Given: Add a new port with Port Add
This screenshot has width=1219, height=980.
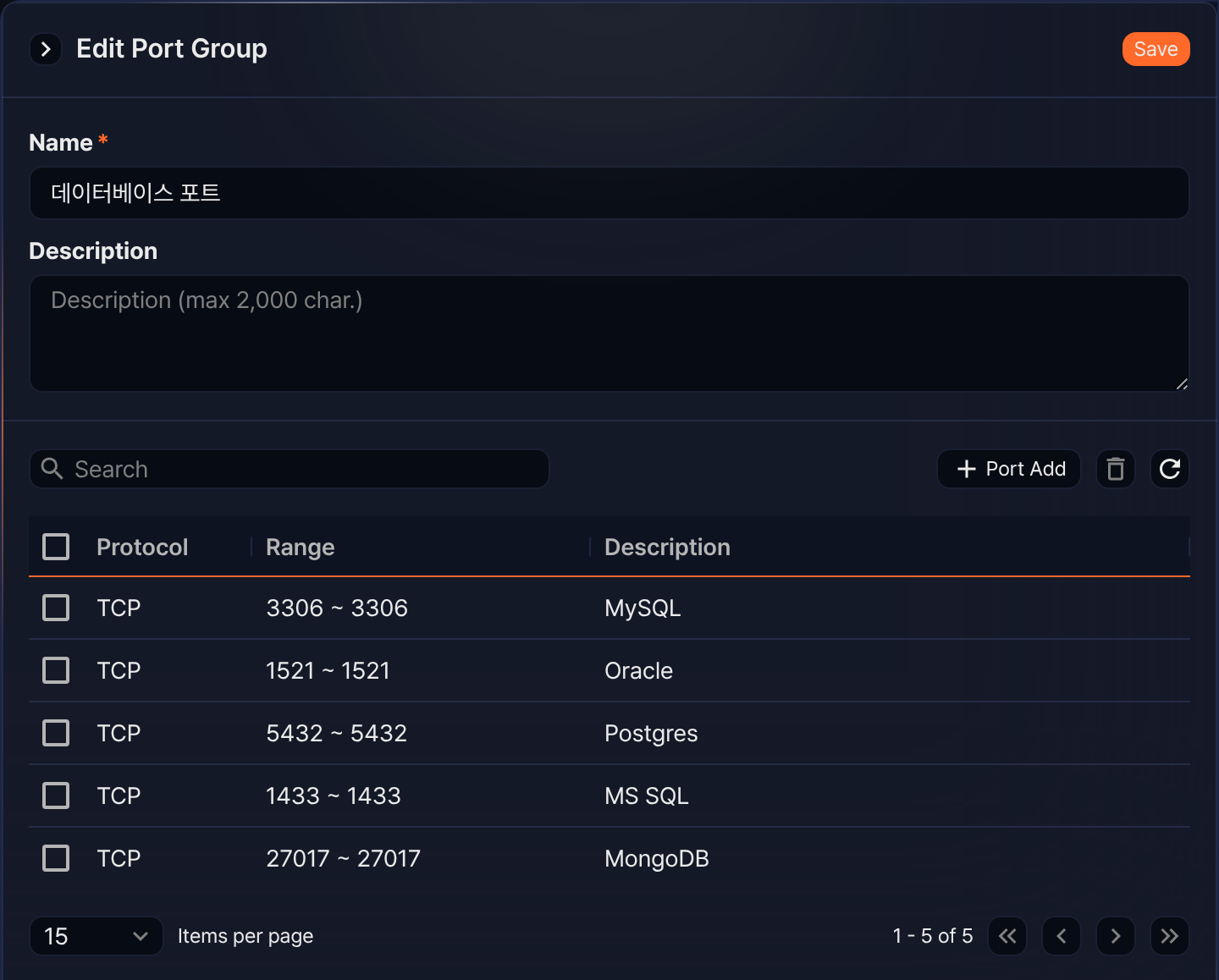Looking at the screenshot, I should click(1009, 469).
